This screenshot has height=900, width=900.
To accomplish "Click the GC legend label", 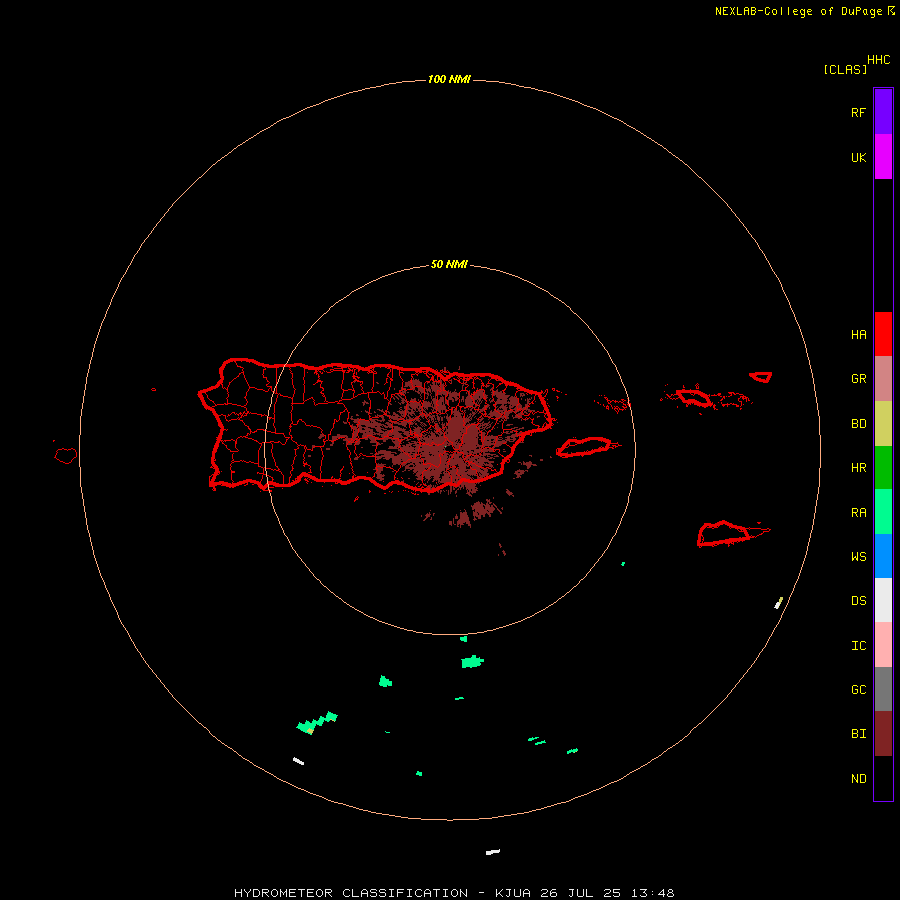I will pyautogui.click(x=858, y=690).
